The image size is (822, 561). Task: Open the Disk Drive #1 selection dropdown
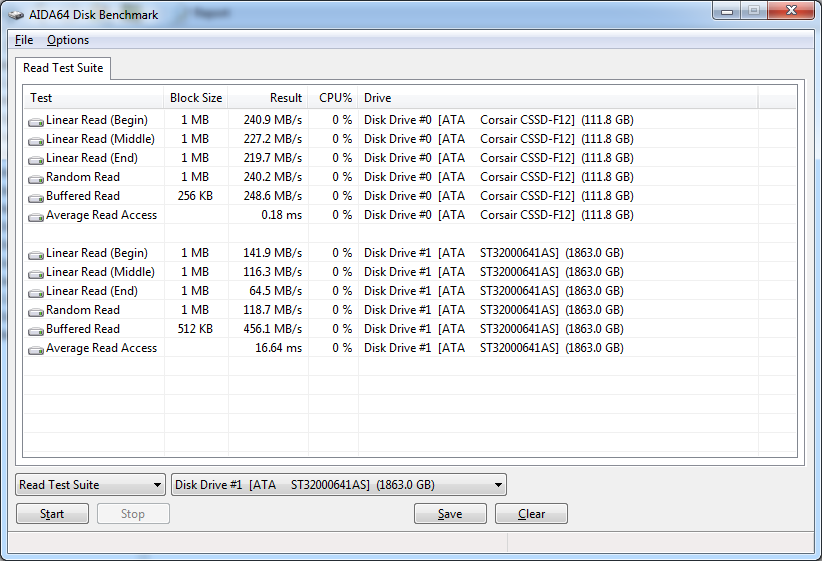(339, 484)
